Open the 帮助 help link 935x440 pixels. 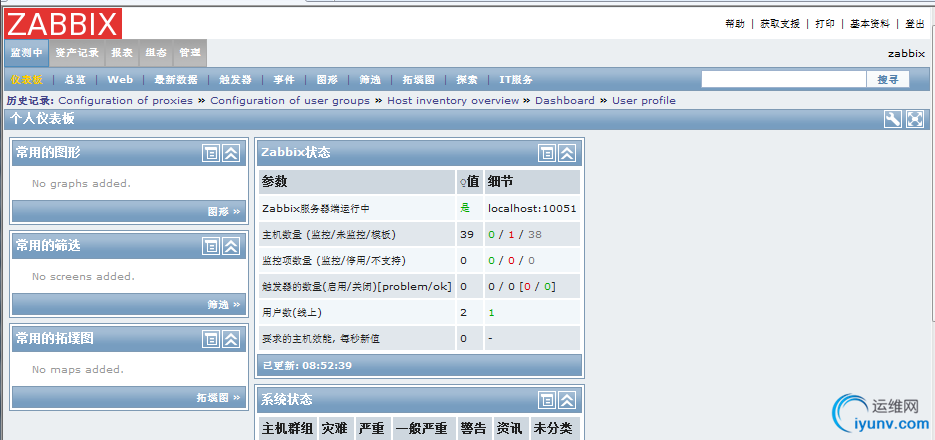735,24
